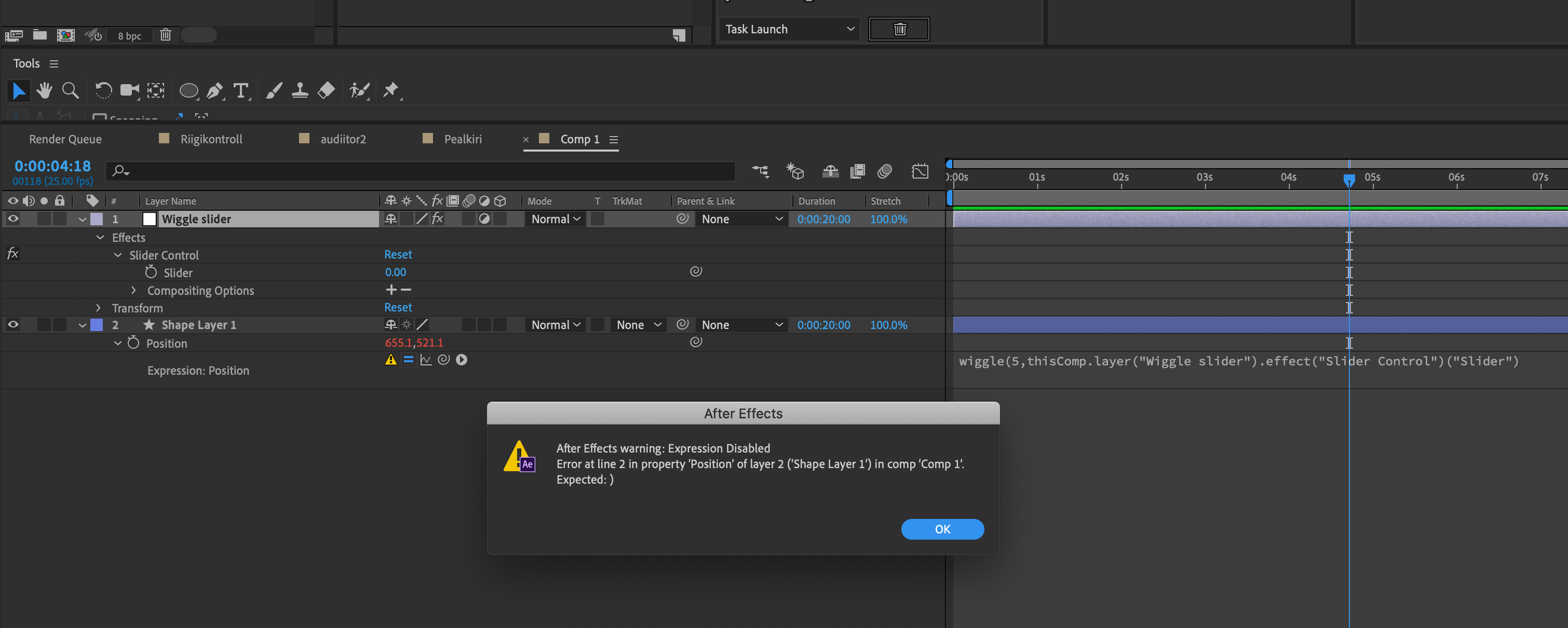Toggle Slider property stopwatch keyframing
Screen dimensions: 1568x628
click(x=151, y=272)
